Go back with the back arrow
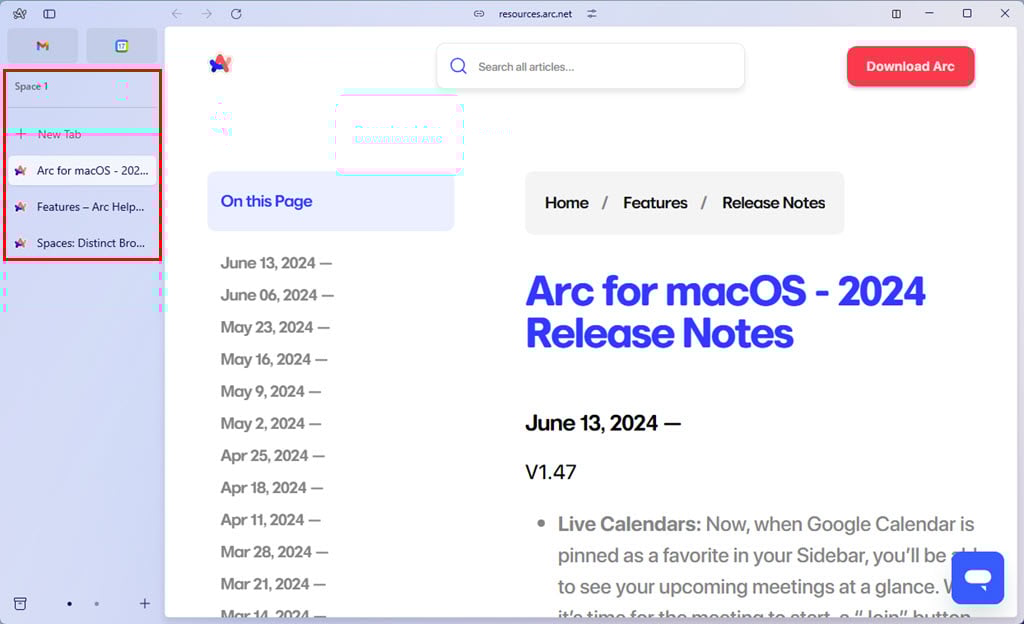The height and width of the screenshot is (624, 1024). (x=176, y=13)
